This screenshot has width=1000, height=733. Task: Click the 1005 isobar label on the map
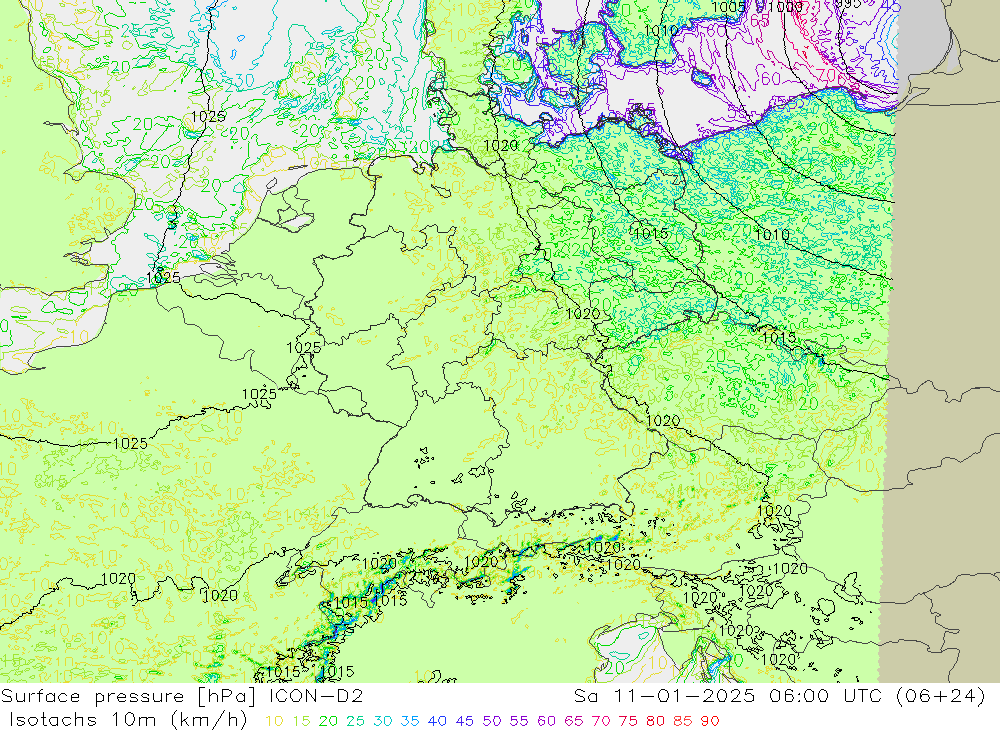(728, 7)
